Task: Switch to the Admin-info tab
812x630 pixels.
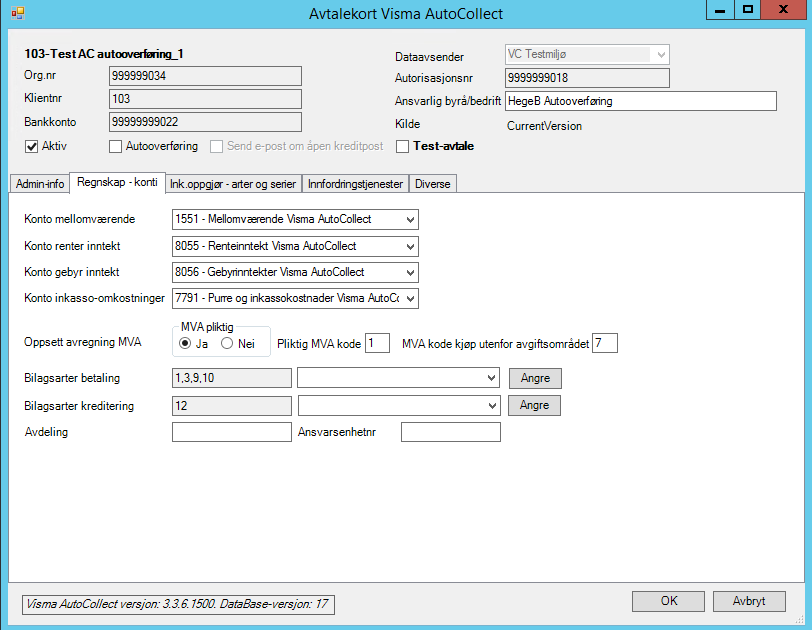Action: tap(40, 184)
